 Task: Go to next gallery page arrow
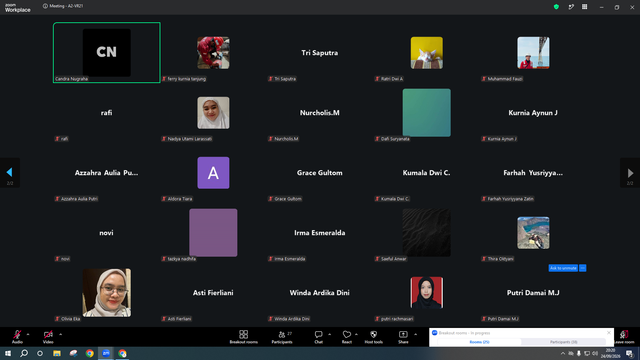(x=630, y=173)
